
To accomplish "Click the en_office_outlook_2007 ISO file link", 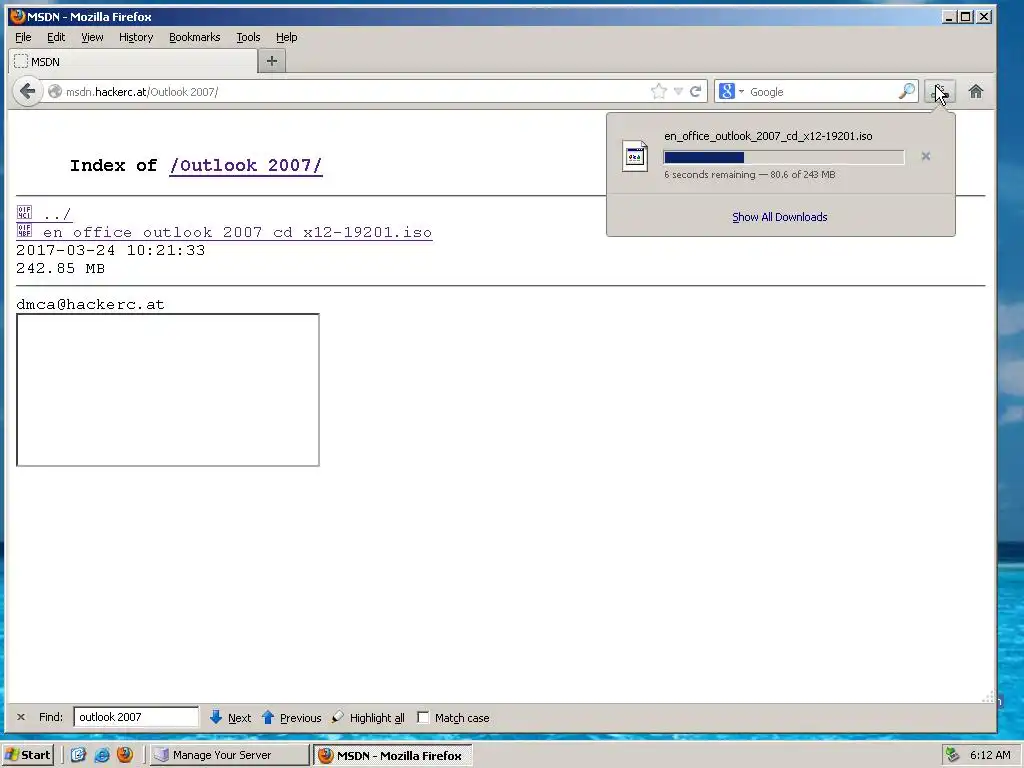I will [238, 232].
